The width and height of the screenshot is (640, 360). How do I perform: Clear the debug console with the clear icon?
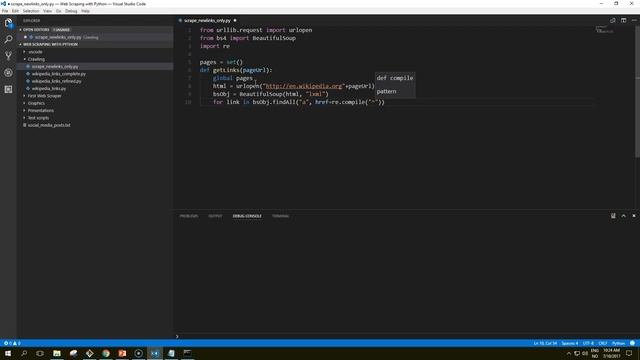click(613, 216)
